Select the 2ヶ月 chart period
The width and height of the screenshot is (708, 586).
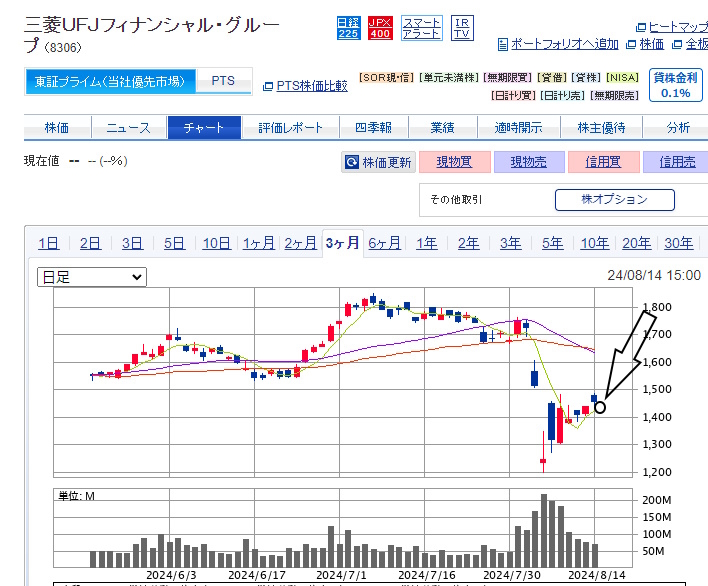[x=300, y=243]
